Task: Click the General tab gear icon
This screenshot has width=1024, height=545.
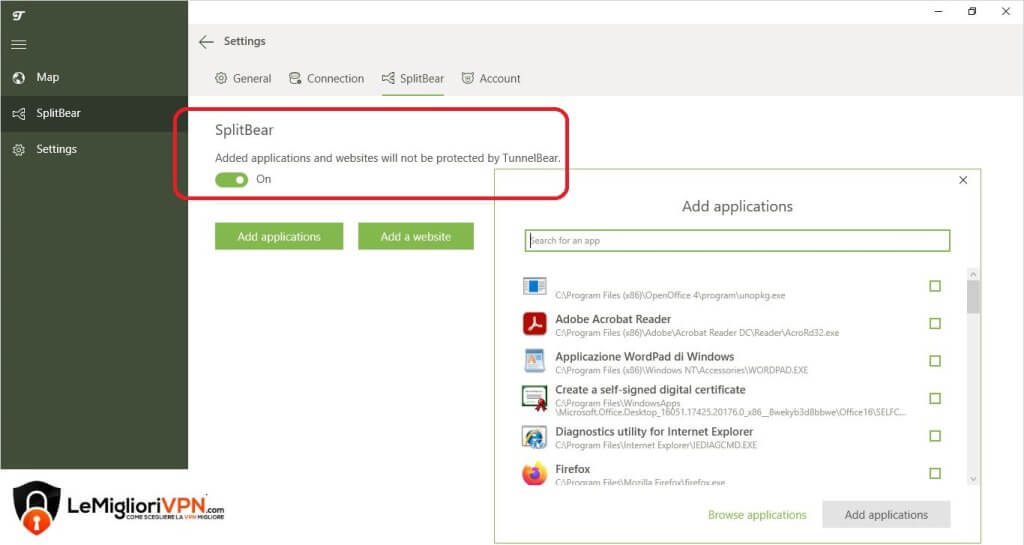Action: coord(221,78)
